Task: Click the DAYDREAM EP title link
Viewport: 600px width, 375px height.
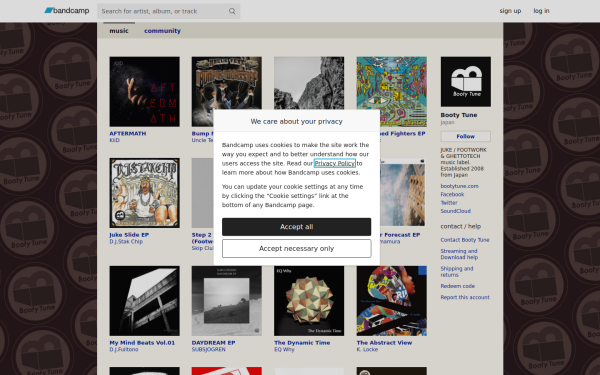Action: (x=214, y=343)
